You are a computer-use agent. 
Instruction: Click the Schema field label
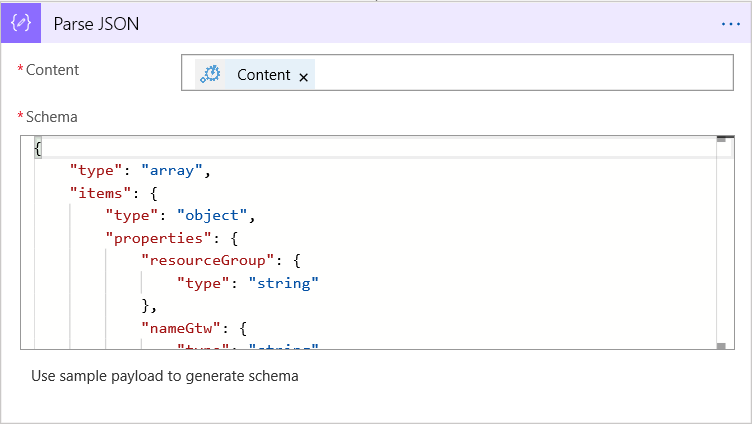pos(51,117)
